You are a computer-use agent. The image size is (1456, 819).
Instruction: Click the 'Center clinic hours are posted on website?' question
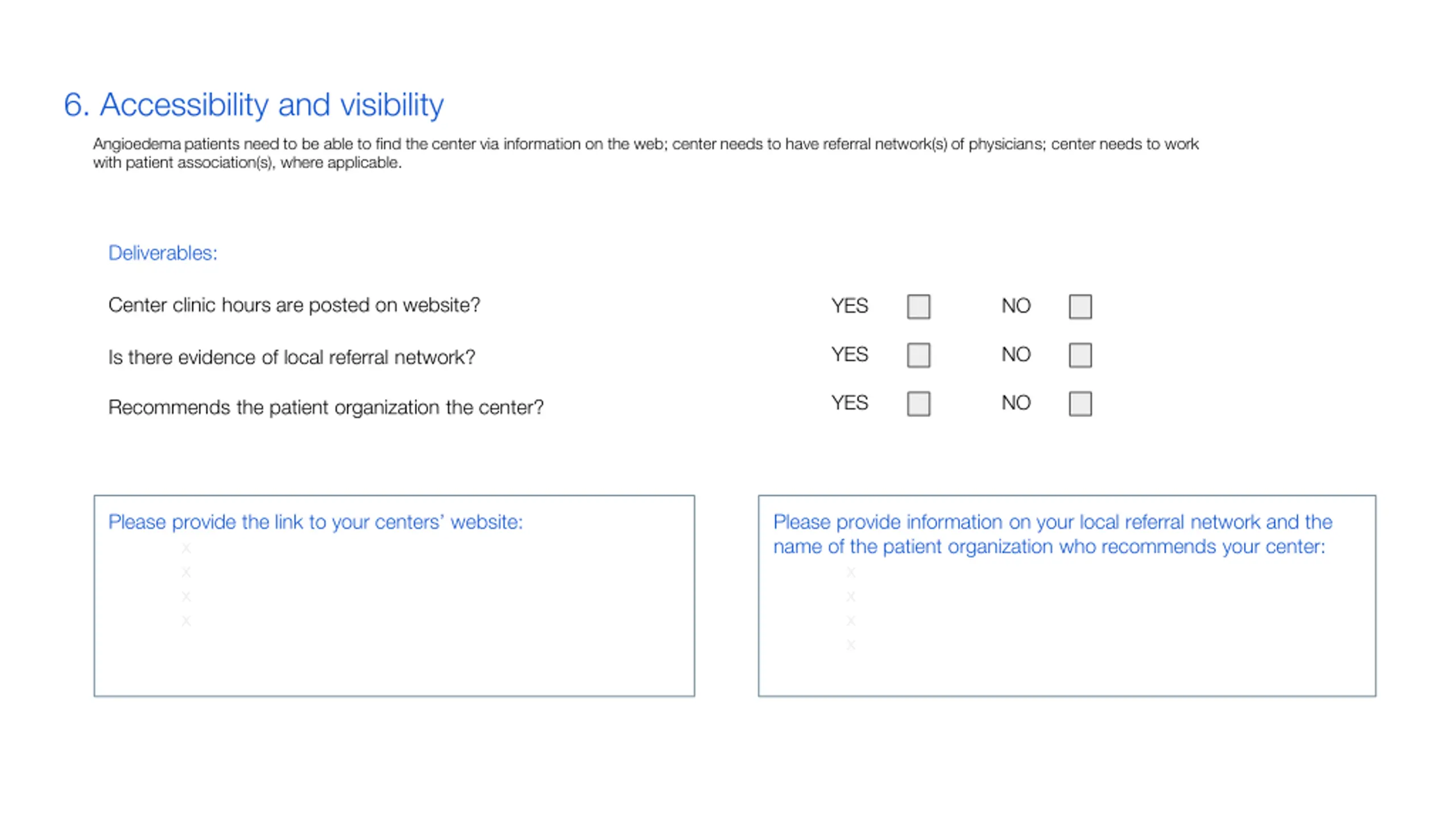[x=294, y=305]
